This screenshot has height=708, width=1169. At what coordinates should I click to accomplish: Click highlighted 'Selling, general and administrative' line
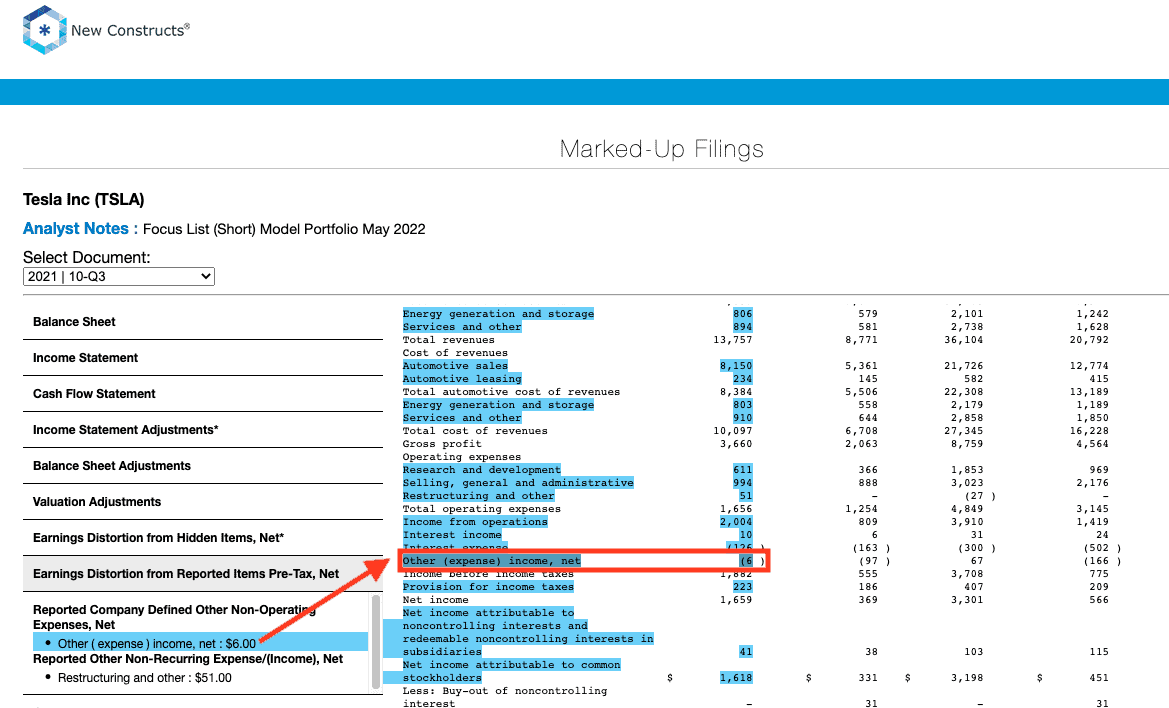(518, 483)
